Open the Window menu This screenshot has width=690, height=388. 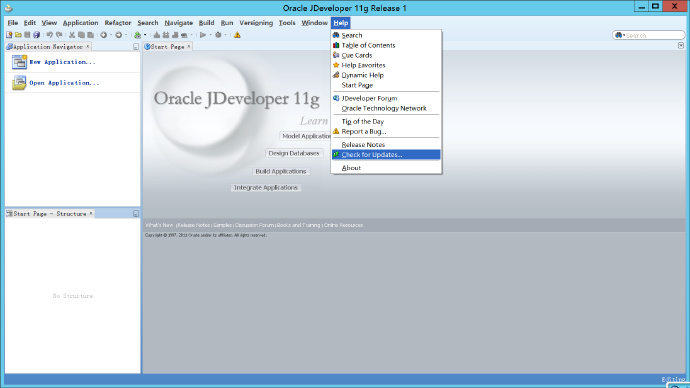314,23
